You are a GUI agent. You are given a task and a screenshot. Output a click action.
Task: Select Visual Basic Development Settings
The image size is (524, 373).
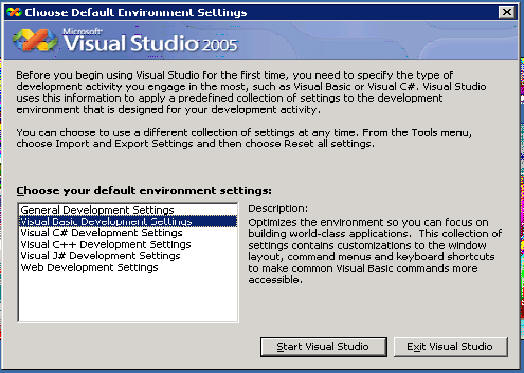tap(128, 222)
